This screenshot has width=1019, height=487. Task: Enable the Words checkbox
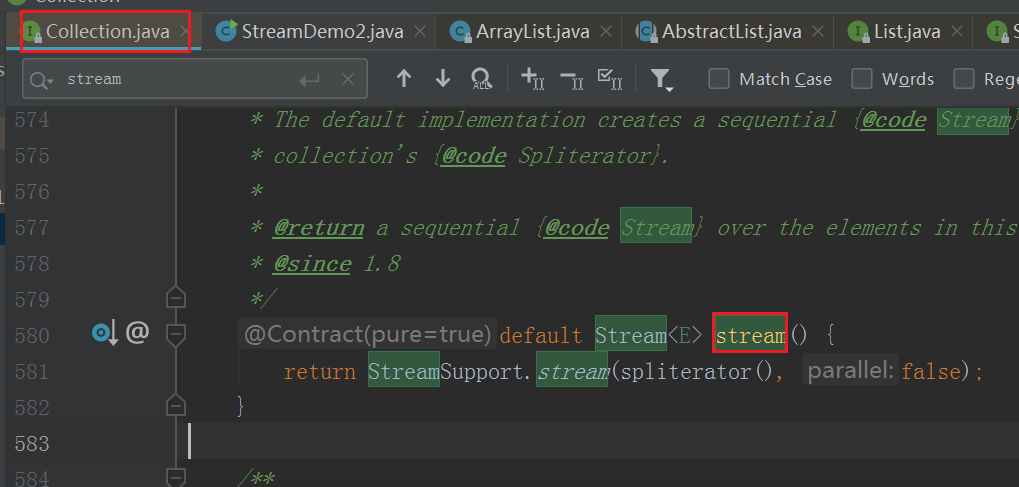click(x=862, y=79)
